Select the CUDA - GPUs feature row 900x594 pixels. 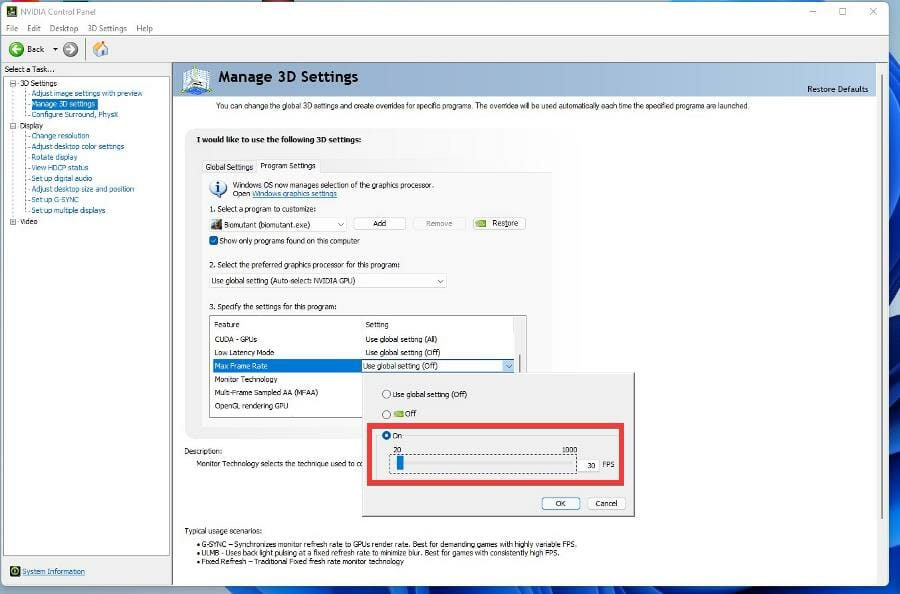pyautogui.click(x=364, y=339)
